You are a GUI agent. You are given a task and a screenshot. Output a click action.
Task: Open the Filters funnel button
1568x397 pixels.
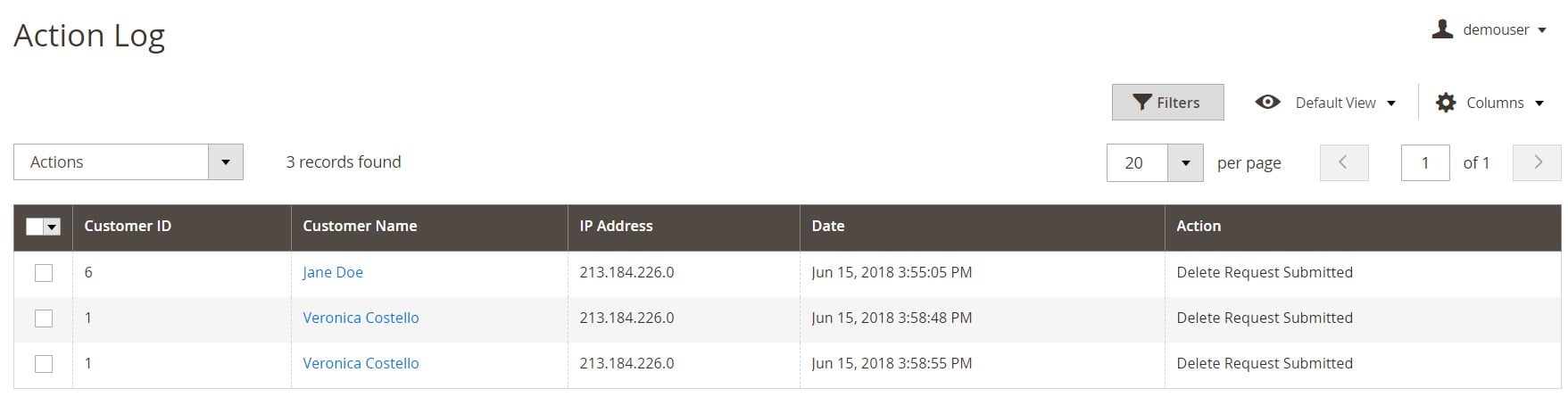(x=1167, y=103)
